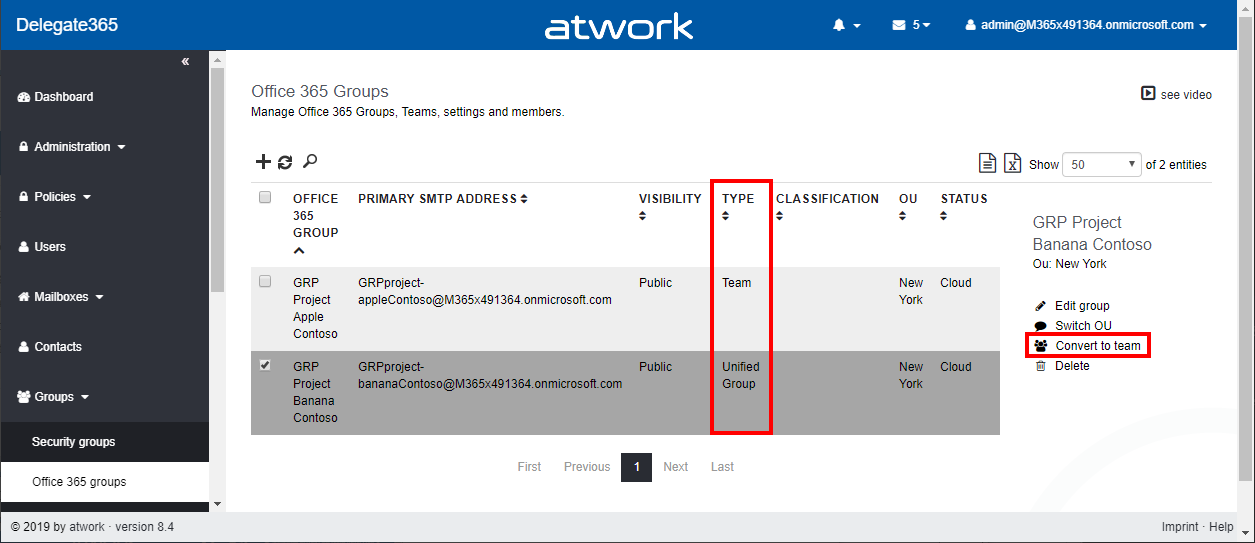Screen dimensions: 1255x543
Task: Open the Imprint footer link
Action: pyautogui.click(x=1180, y=527)
